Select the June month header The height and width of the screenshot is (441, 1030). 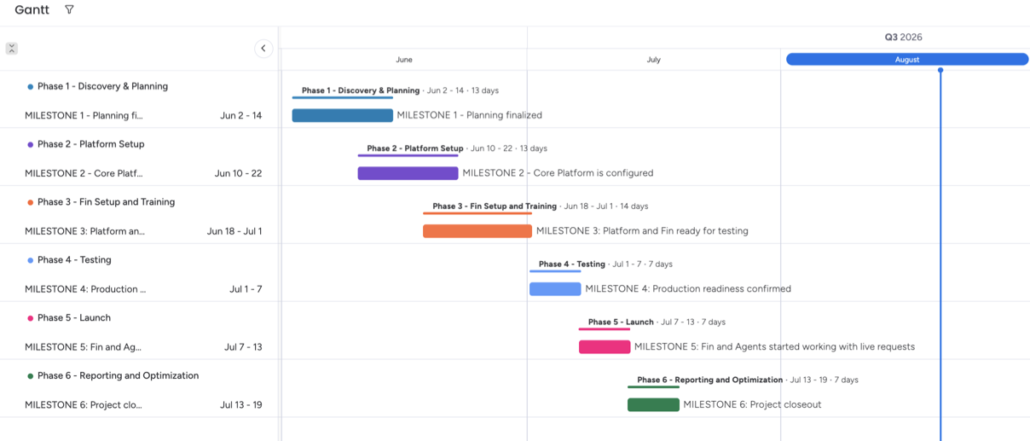[x=404, y=60]
